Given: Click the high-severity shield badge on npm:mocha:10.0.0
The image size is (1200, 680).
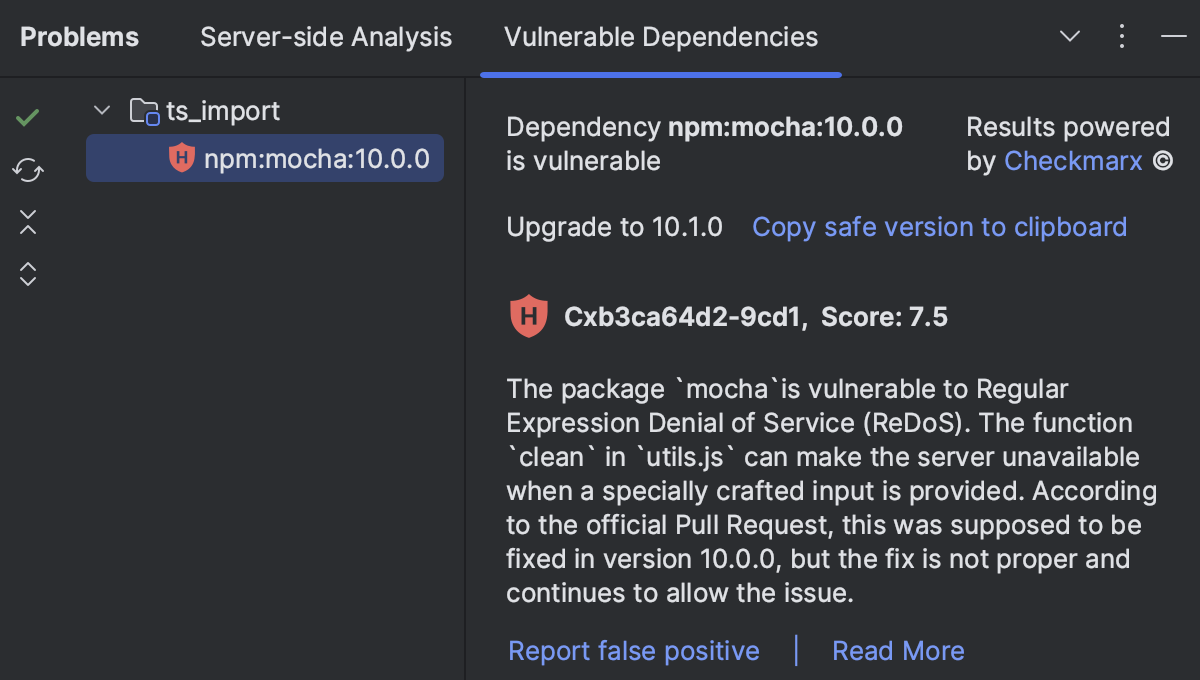Looking at the screenshot, I should click(181, 157).
